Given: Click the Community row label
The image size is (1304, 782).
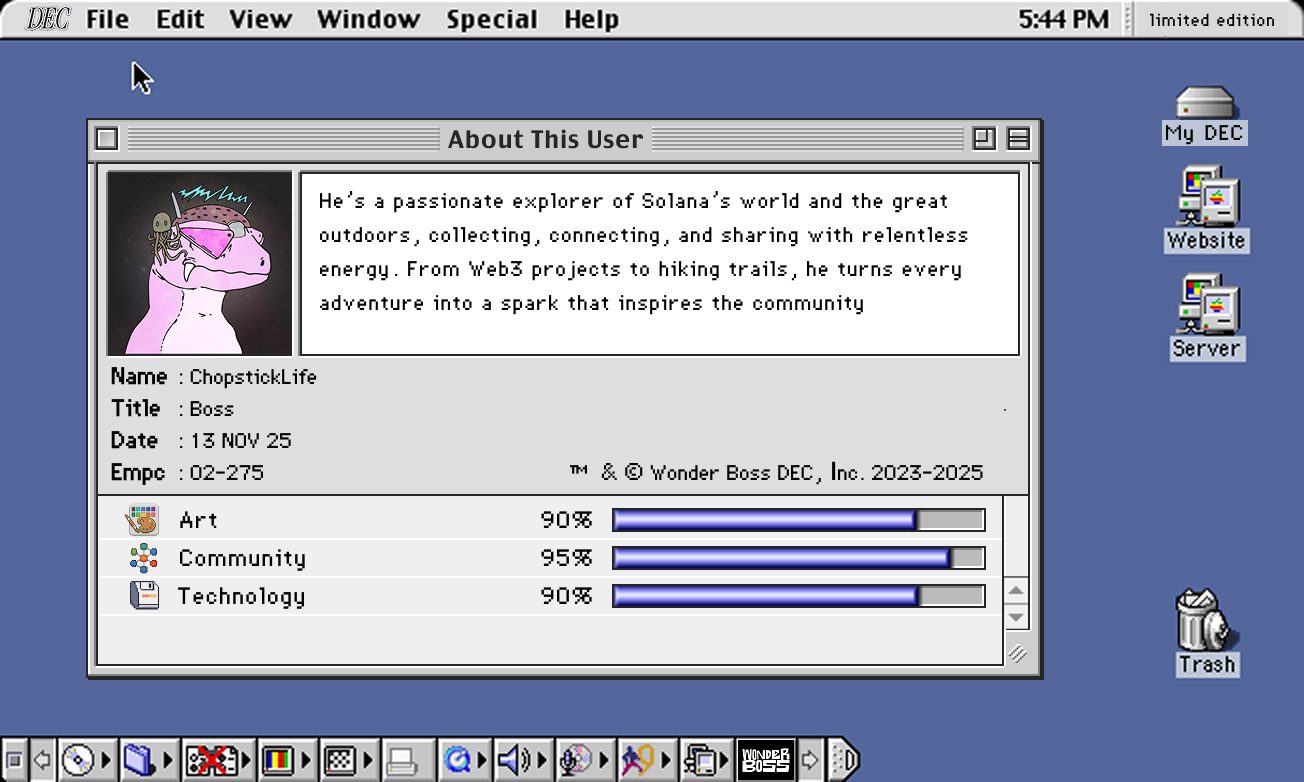Looking at the screenshot, I should 242,558.
